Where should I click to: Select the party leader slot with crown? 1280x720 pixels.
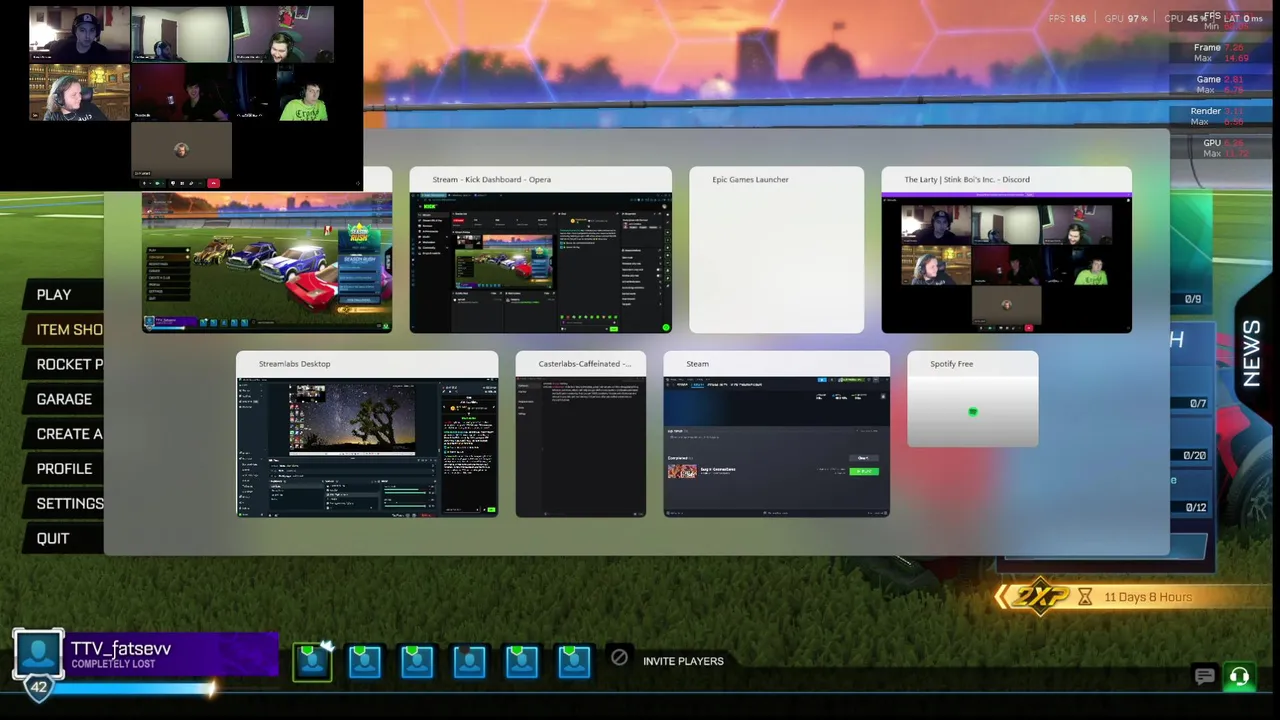[x=312, y=661]
